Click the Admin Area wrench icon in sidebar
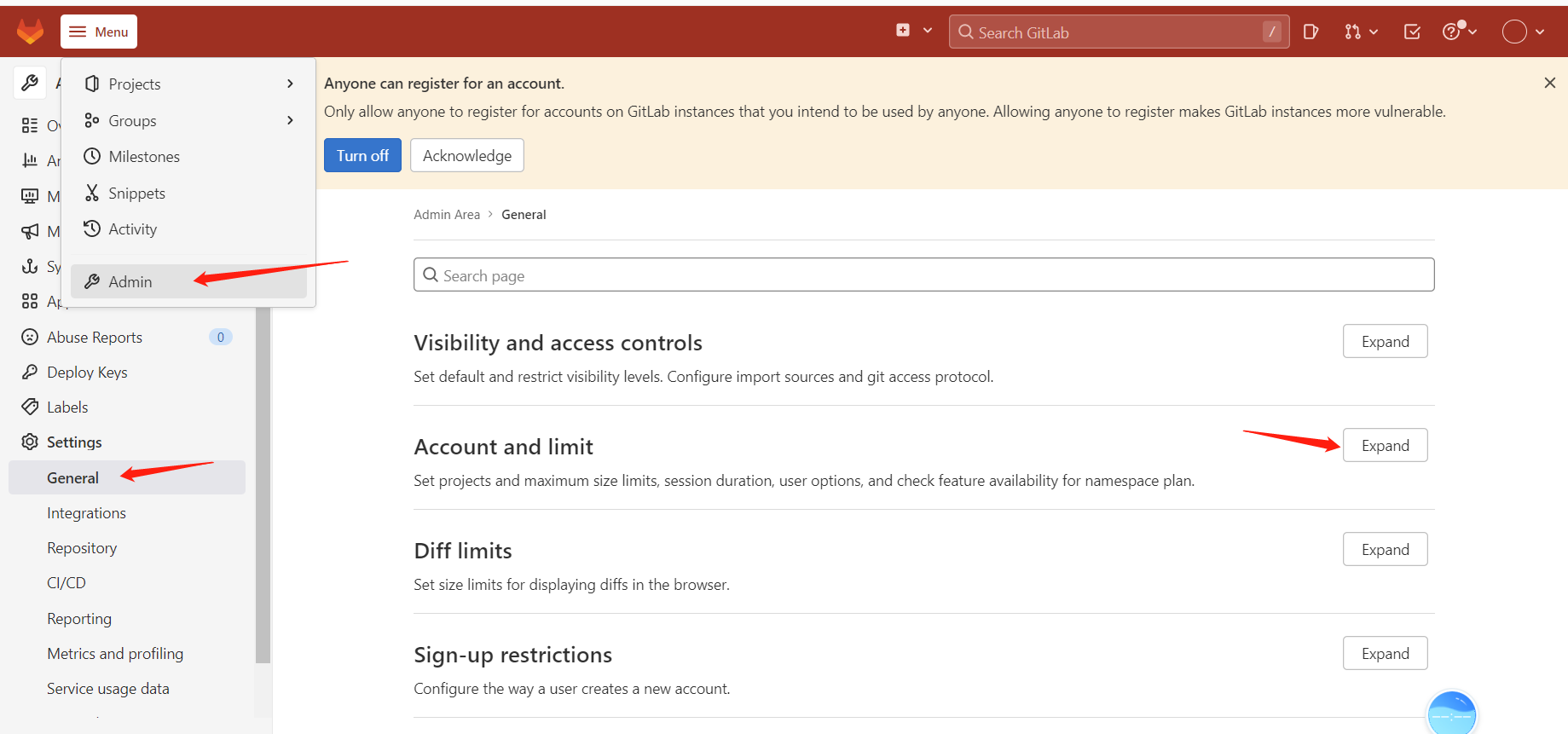The width and height of the screenshot is (1568, 734). pos(30,83)
